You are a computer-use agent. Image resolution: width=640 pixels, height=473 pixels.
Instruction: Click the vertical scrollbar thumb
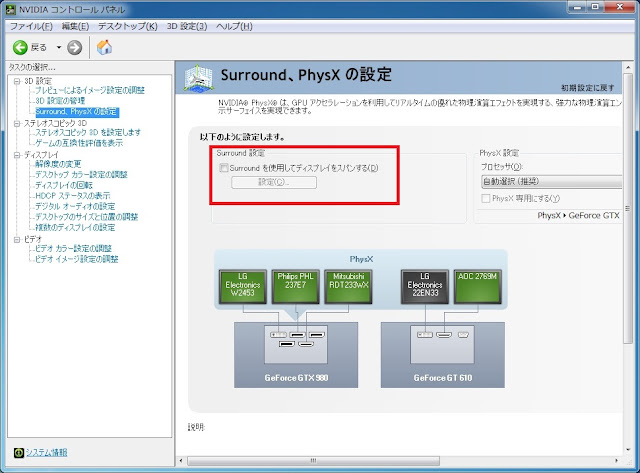pos(628,209)
